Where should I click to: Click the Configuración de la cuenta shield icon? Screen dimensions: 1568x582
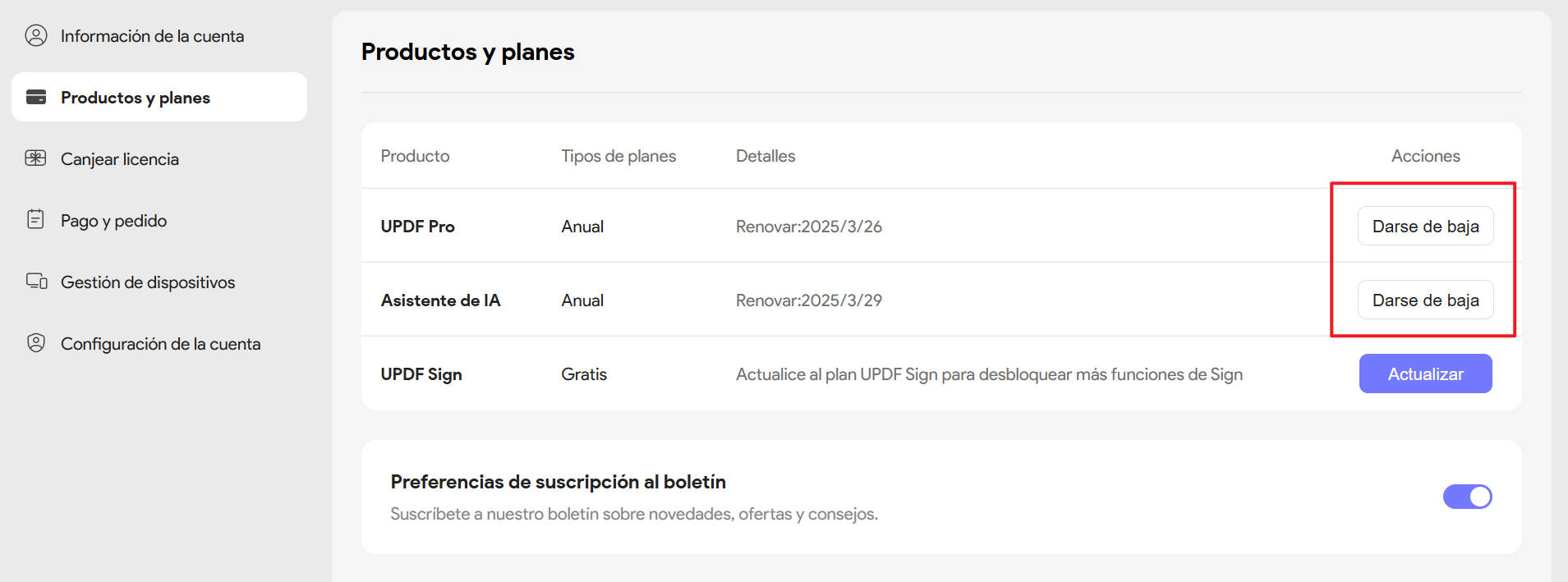[x=36, y=343]
